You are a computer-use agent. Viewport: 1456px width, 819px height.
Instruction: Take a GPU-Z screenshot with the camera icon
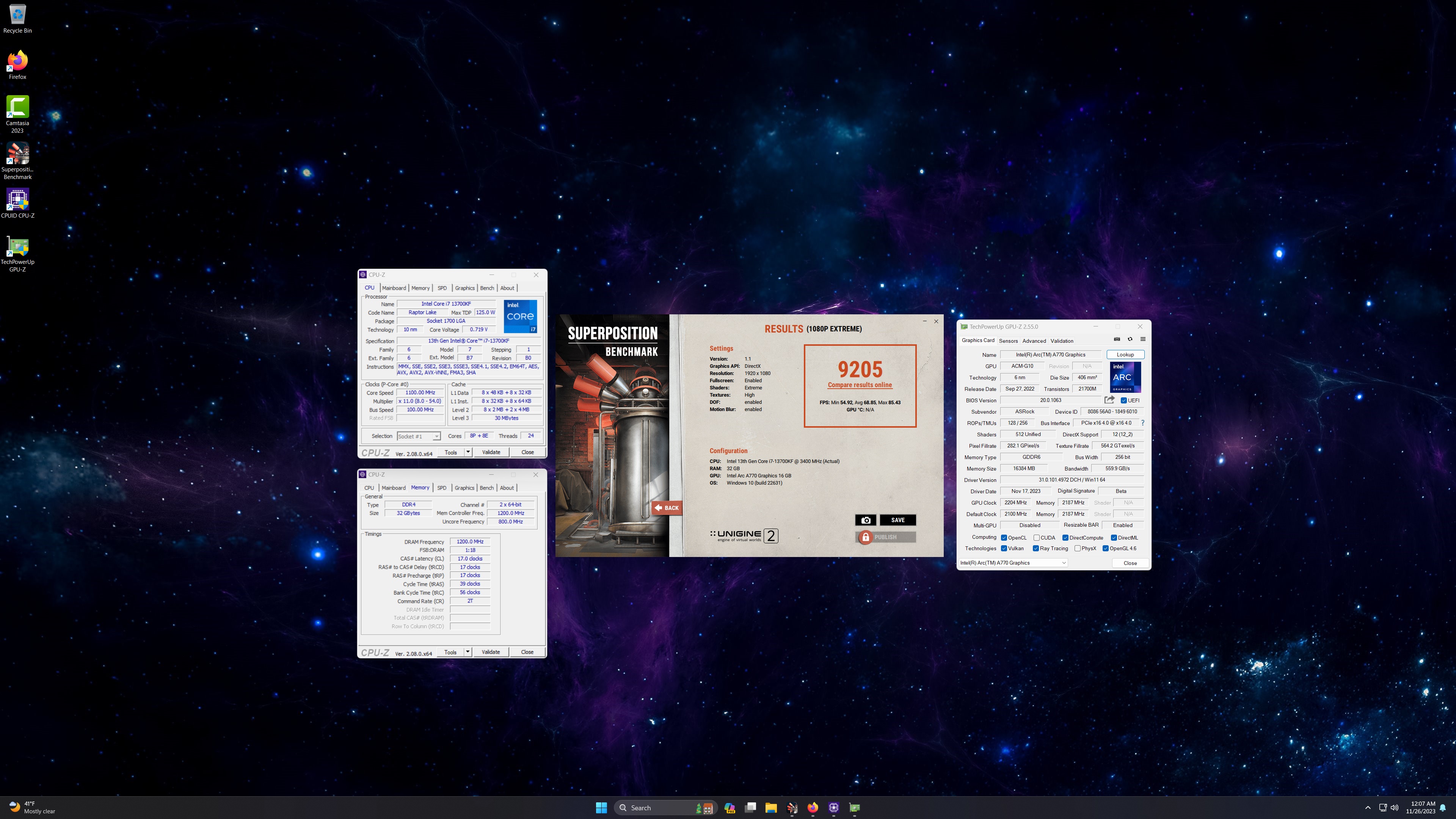click(1117, 339)
